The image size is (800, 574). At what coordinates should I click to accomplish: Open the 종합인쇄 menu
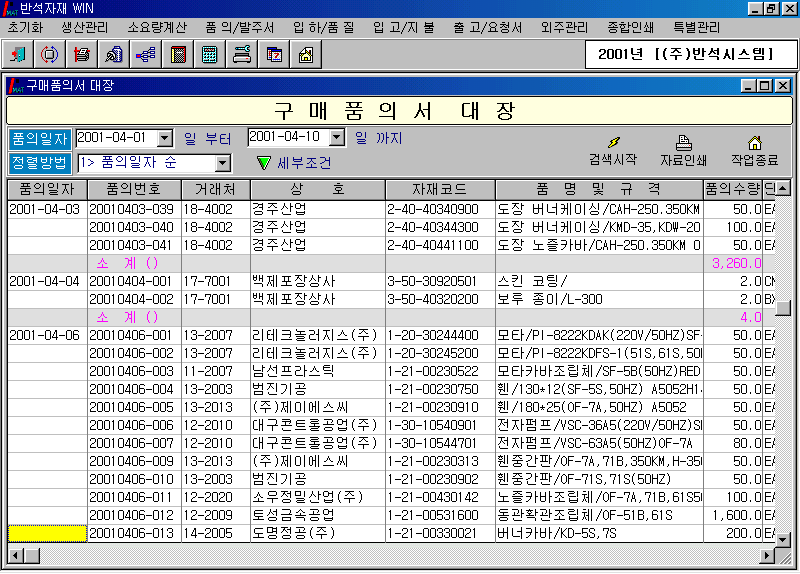(632, 27)
